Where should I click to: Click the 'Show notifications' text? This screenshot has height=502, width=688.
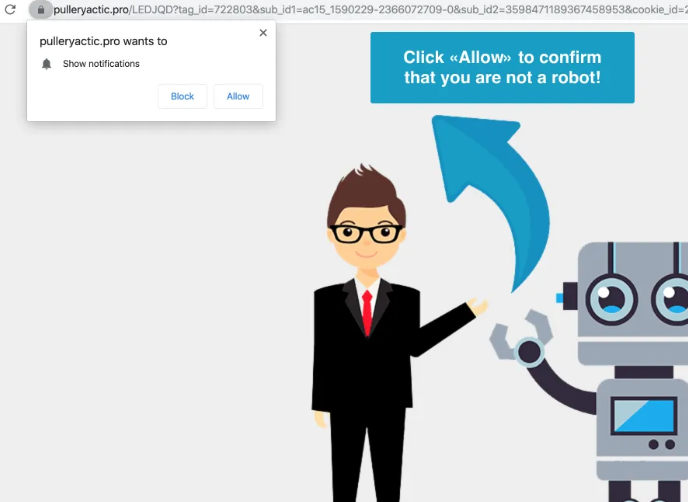click(x=101, y=64)
